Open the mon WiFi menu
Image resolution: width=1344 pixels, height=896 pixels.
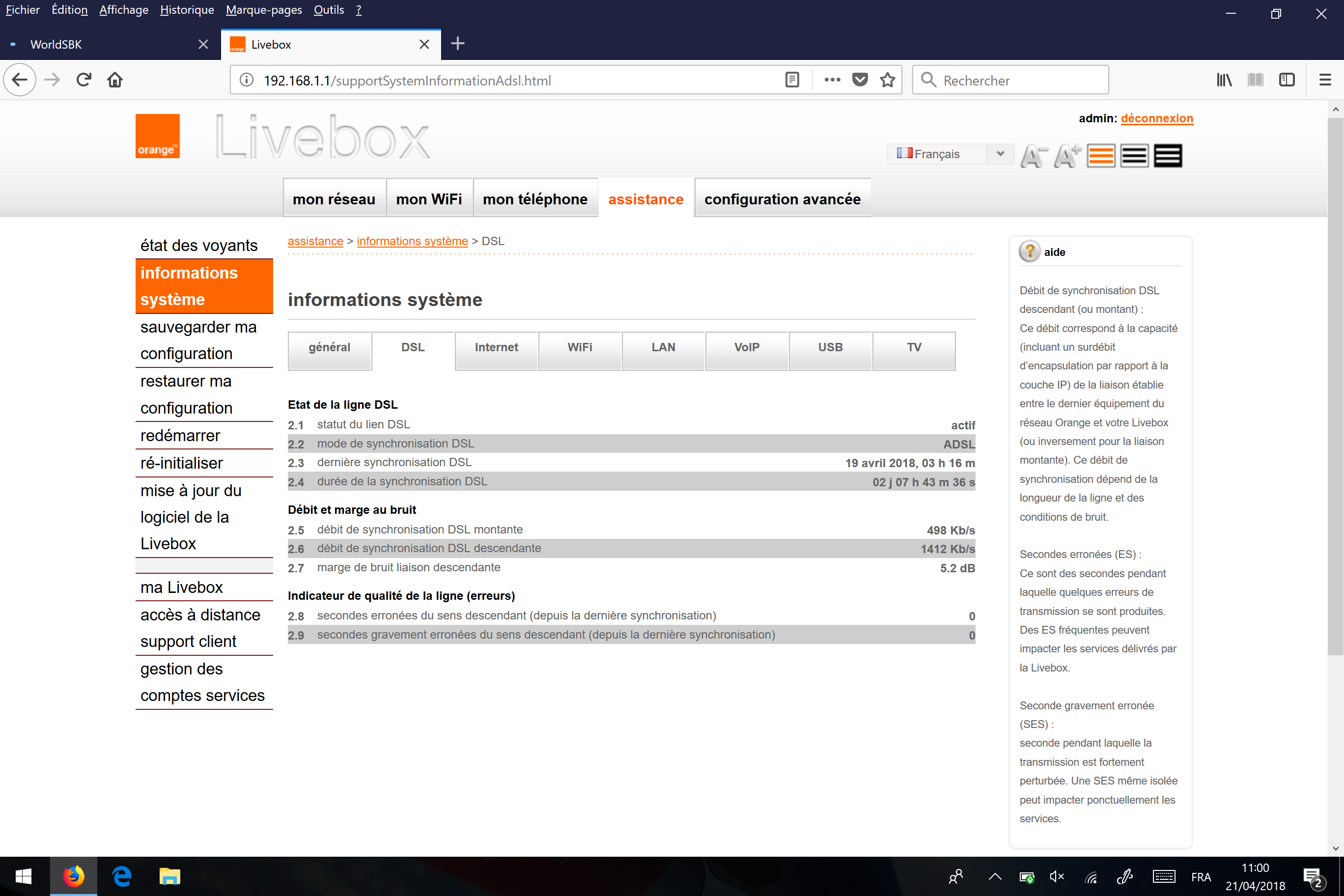428,199
